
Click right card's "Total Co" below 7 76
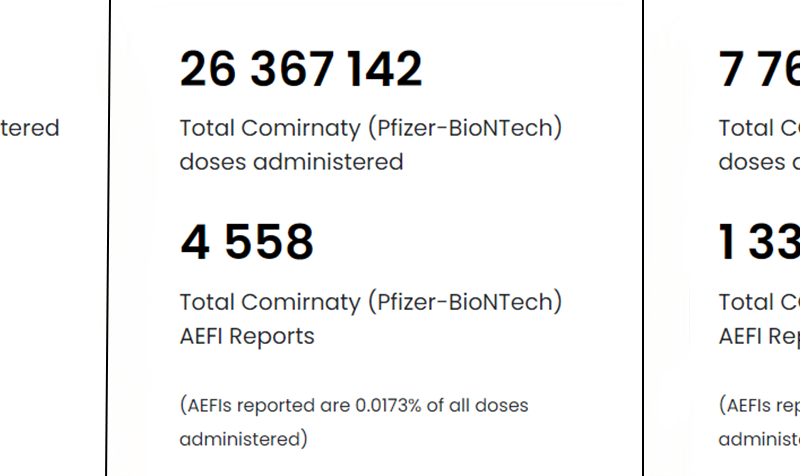coord(760,129)
